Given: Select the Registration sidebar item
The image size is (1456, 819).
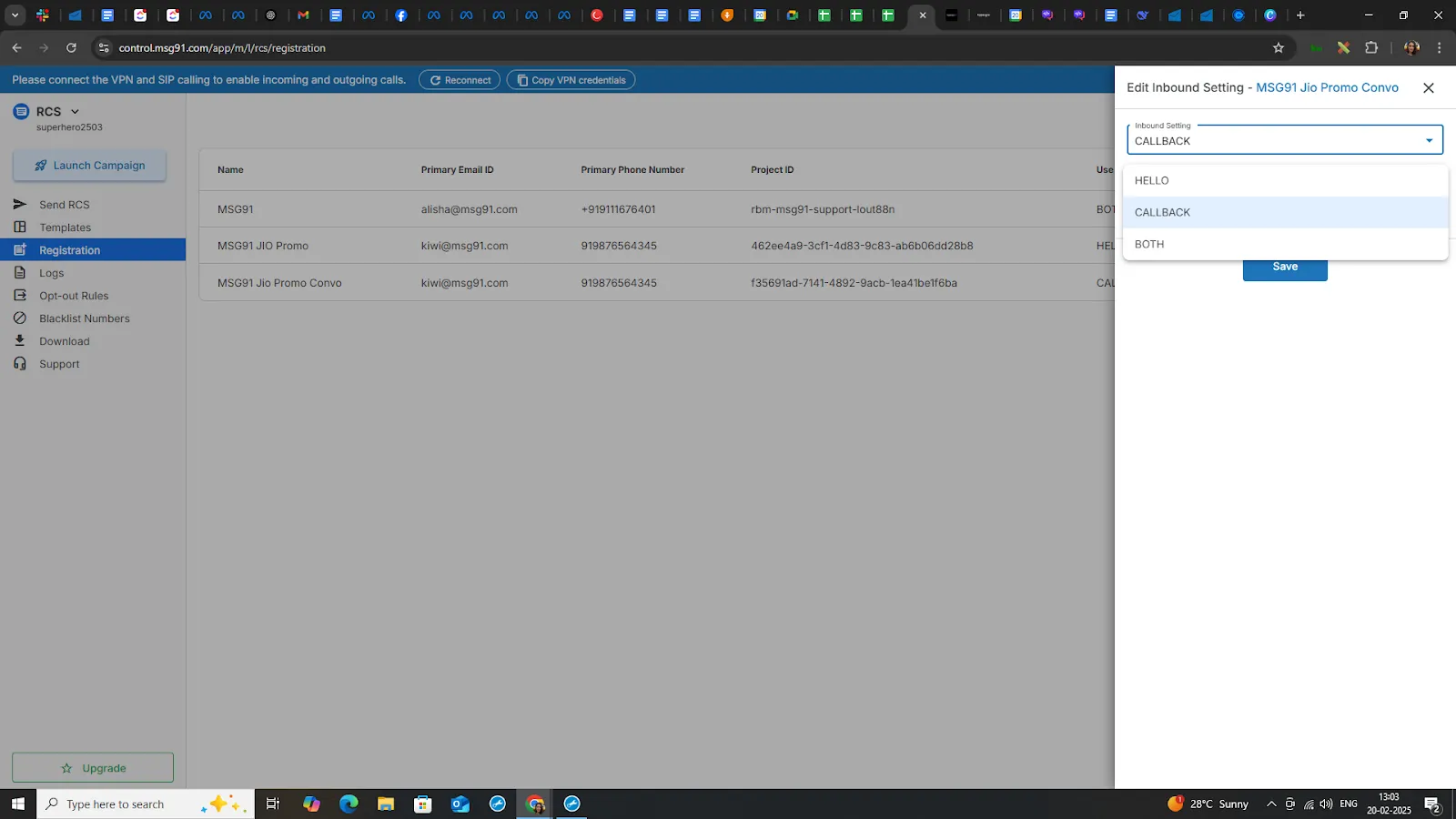Looking at the screenshot, I should pyautogui.click(x=93, y=250).
